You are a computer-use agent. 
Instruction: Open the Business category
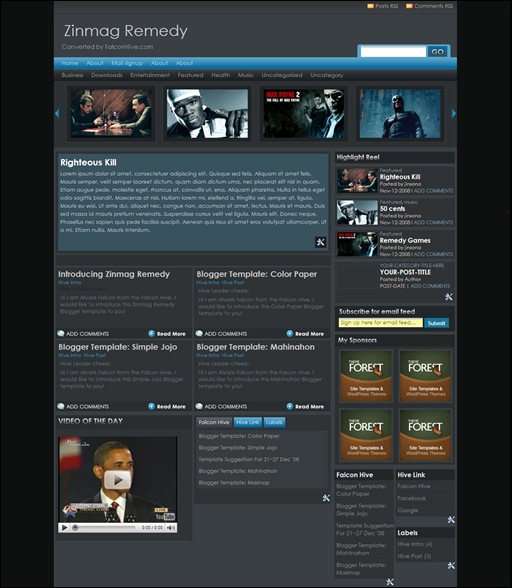pyautogui.click(x=72, y=75)
